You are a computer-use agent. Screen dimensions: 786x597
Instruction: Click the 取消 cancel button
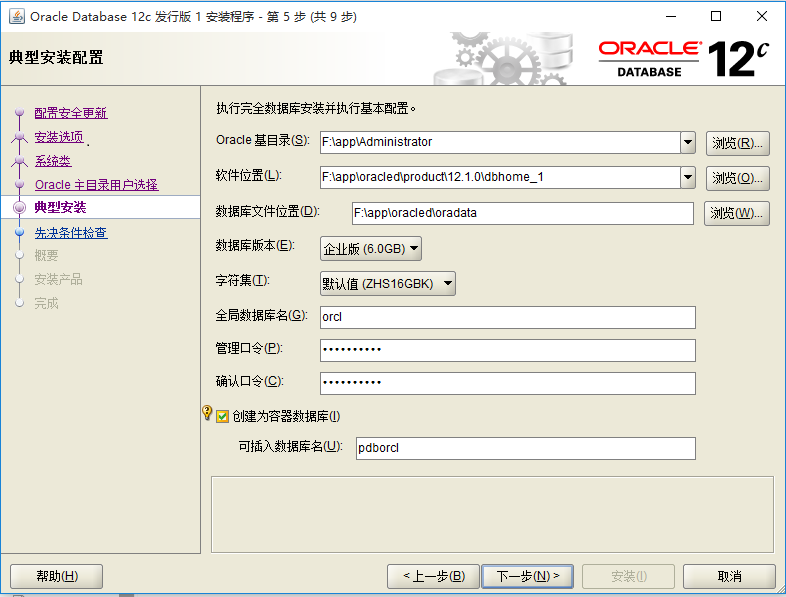pos(729,576)
